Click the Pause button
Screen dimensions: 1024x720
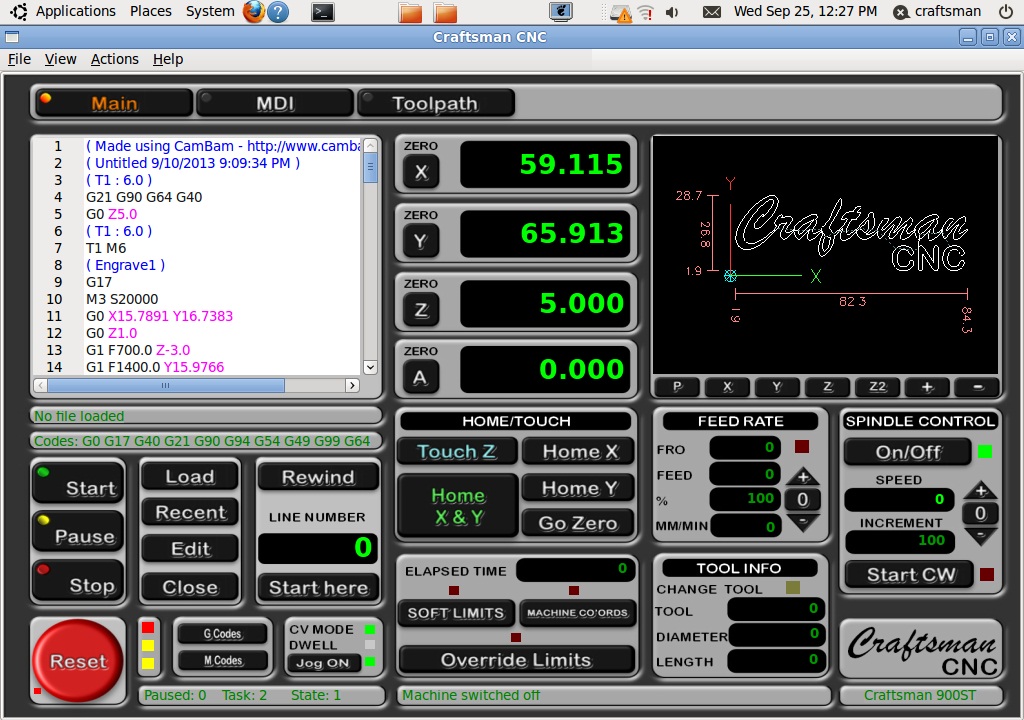point(78,531)
